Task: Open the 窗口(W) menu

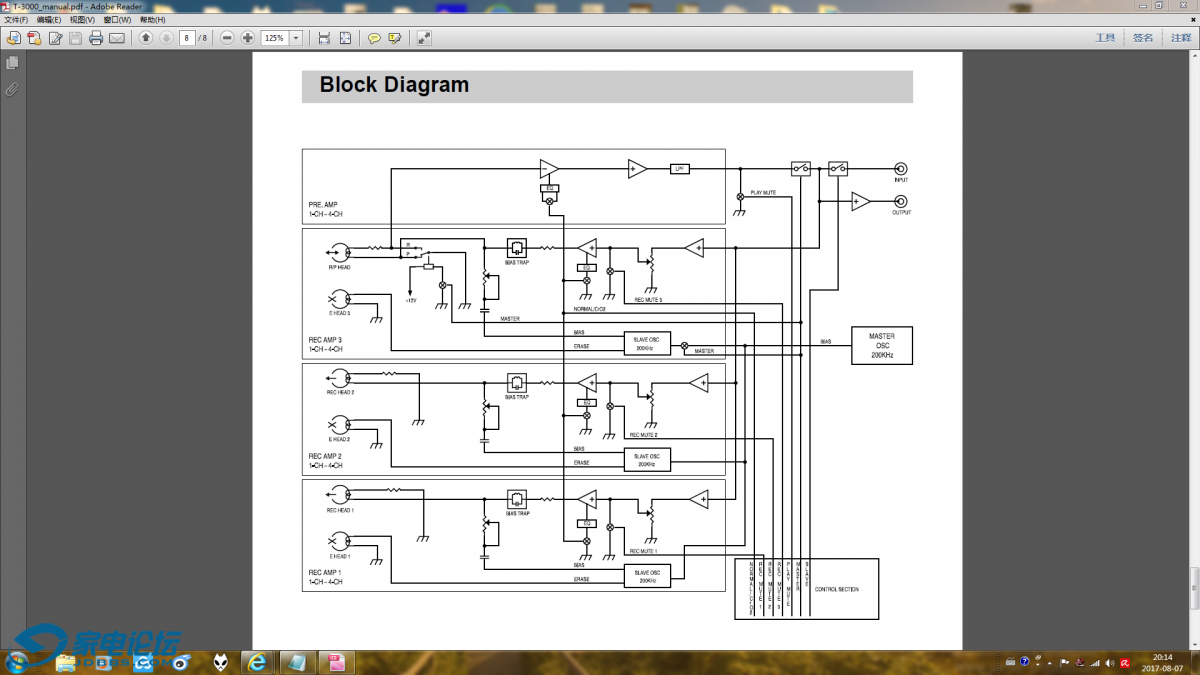Action: click(117, 20)
